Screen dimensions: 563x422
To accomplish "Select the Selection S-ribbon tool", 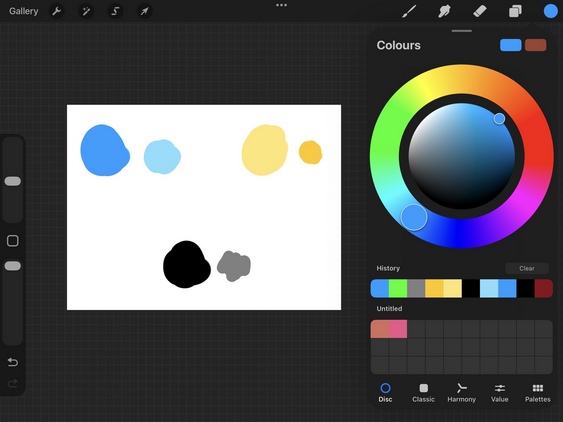I will [115, 11].
